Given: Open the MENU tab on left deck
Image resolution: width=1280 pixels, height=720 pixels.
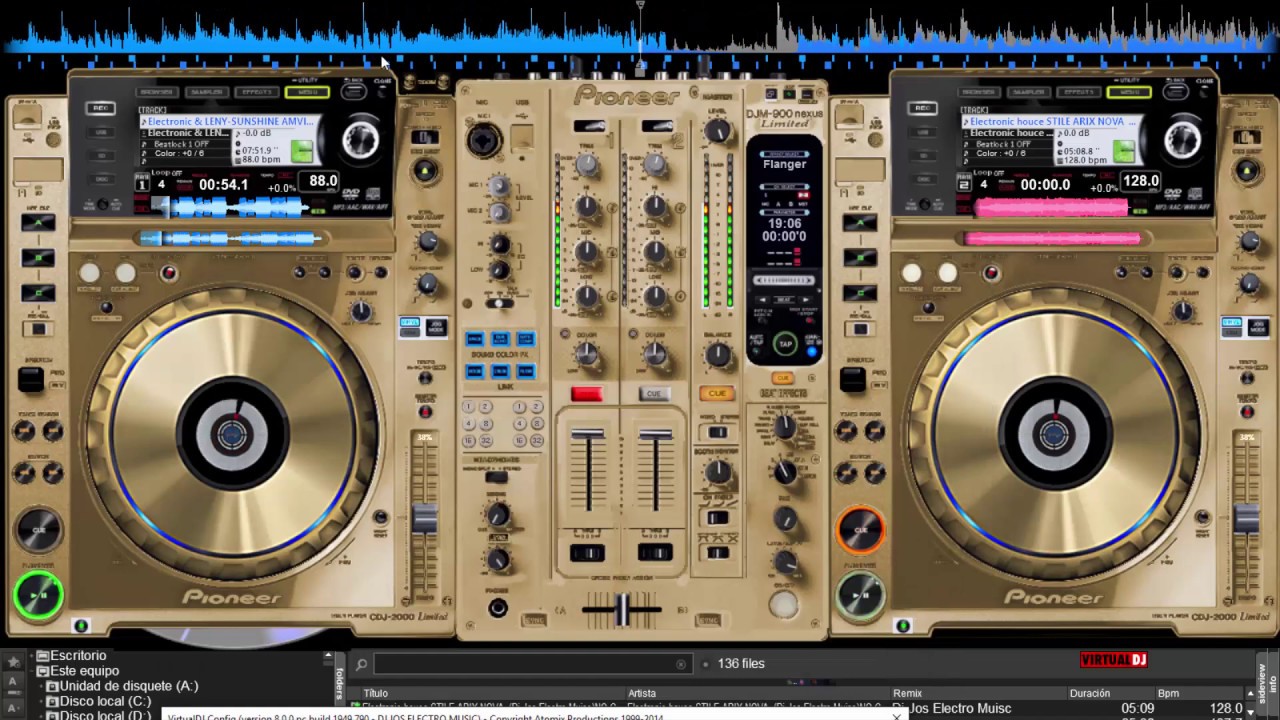Looking at the screenshot, I should pyautogui.click(x=307, y=92).
